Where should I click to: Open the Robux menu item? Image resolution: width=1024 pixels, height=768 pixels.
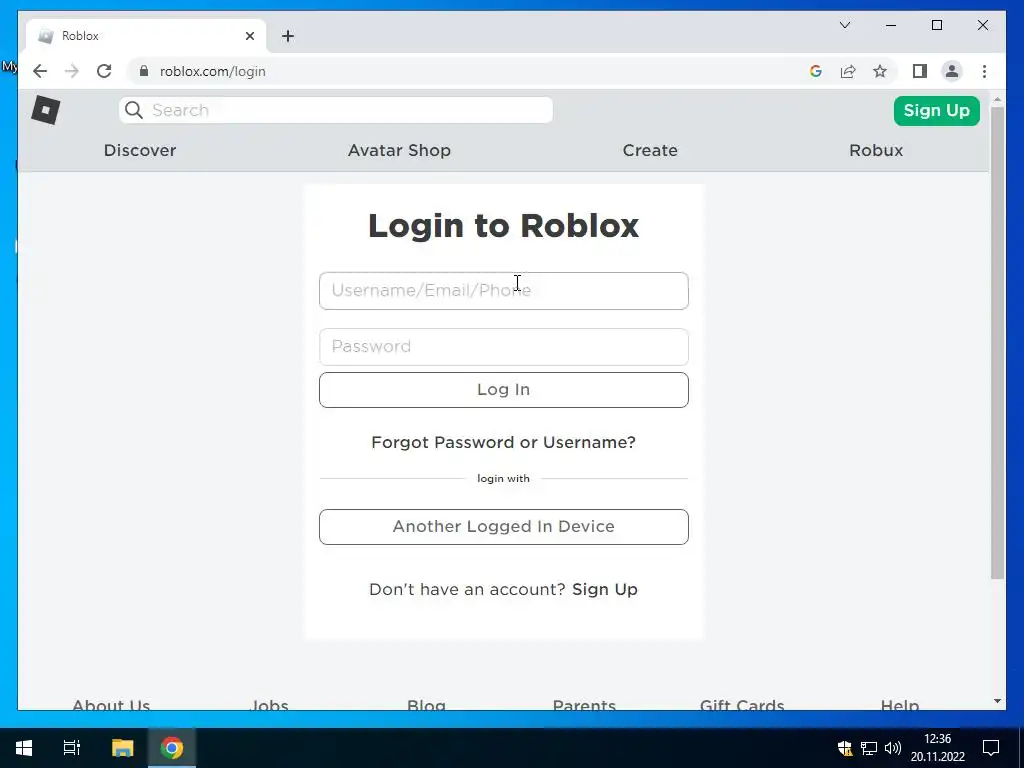(x=876, y=150)
